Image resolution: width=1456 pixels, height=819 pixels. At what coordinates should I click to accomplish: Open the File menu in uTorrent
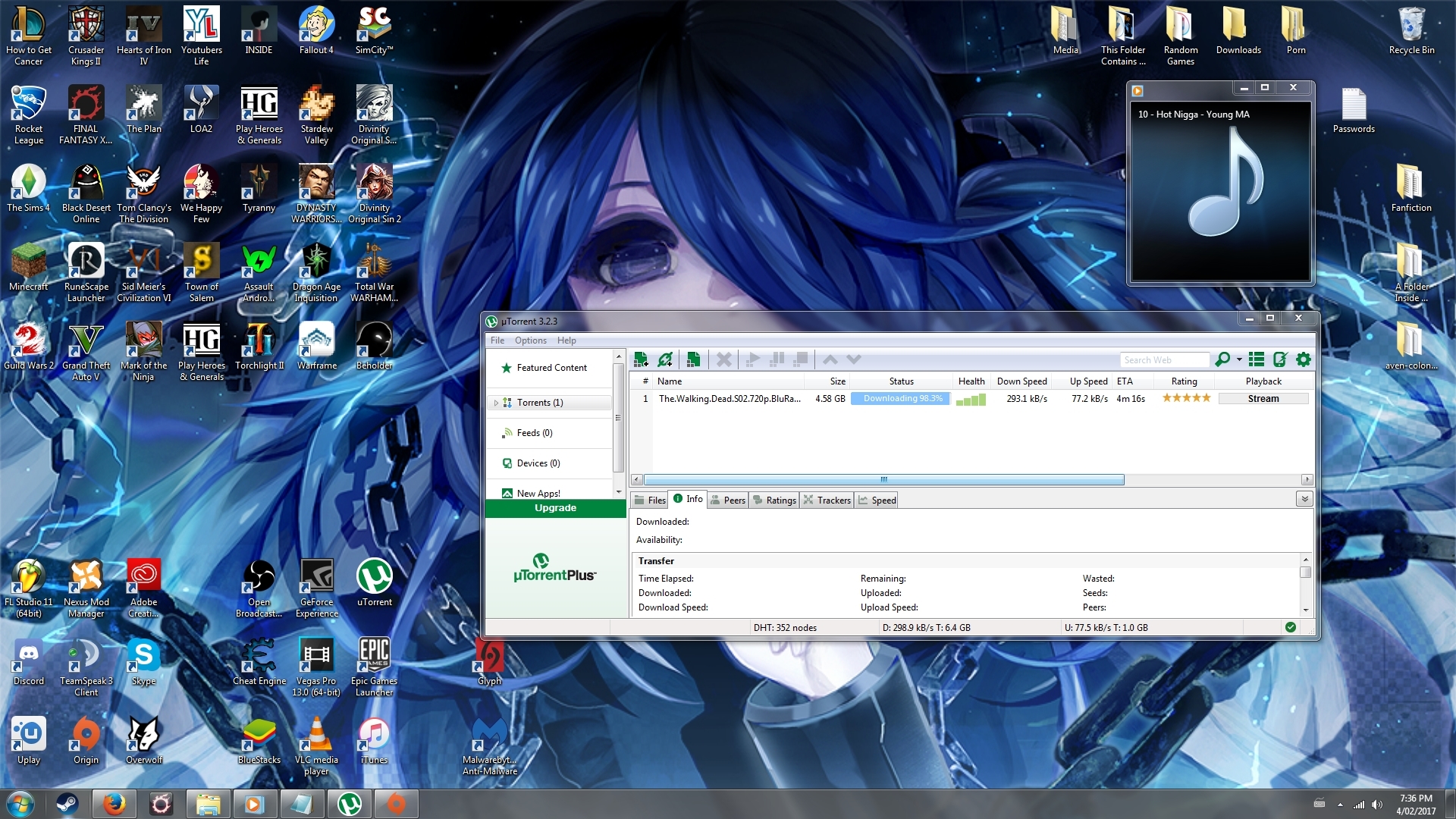coord(497,340)
